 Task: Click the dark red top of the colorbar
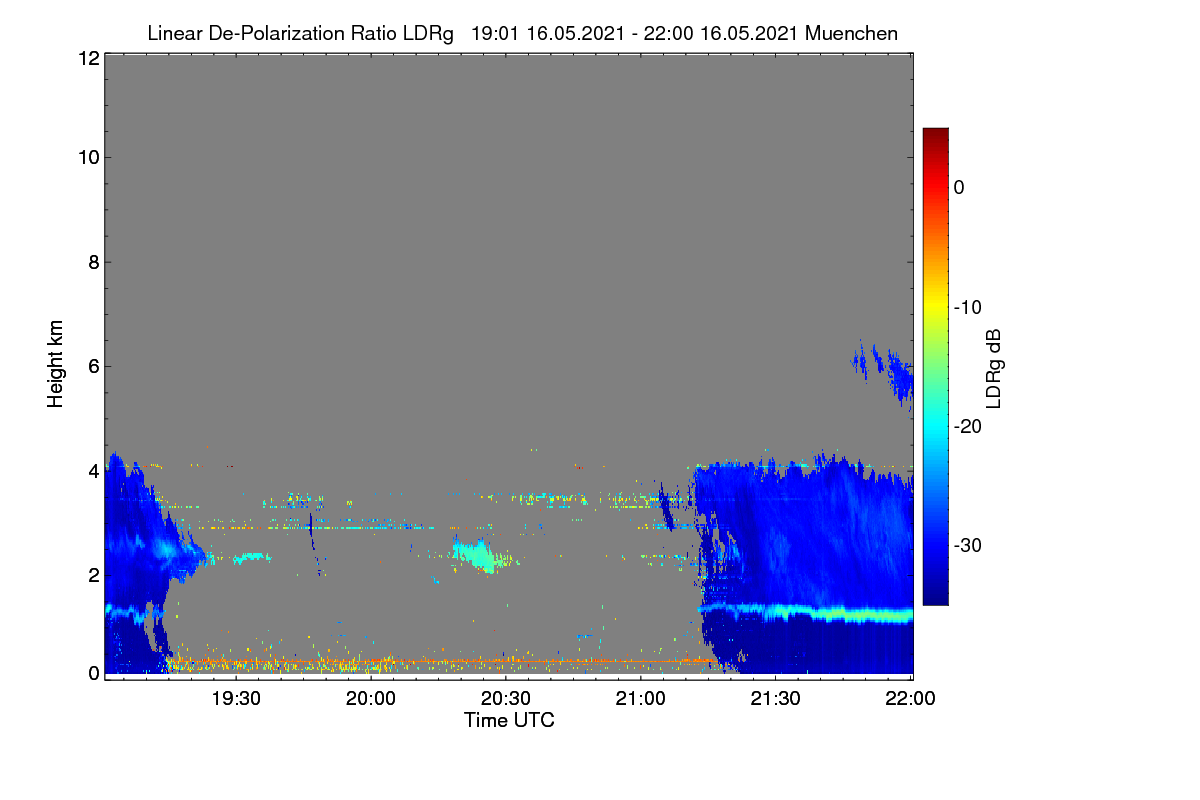tap(935, 135)
